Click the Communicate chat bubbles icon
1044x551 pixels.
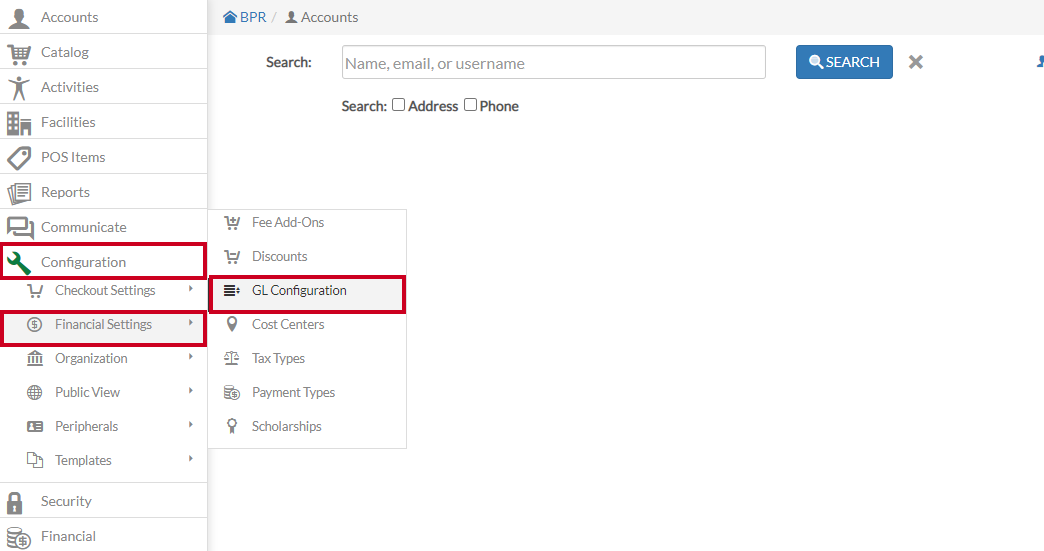(x=20, y=228)
